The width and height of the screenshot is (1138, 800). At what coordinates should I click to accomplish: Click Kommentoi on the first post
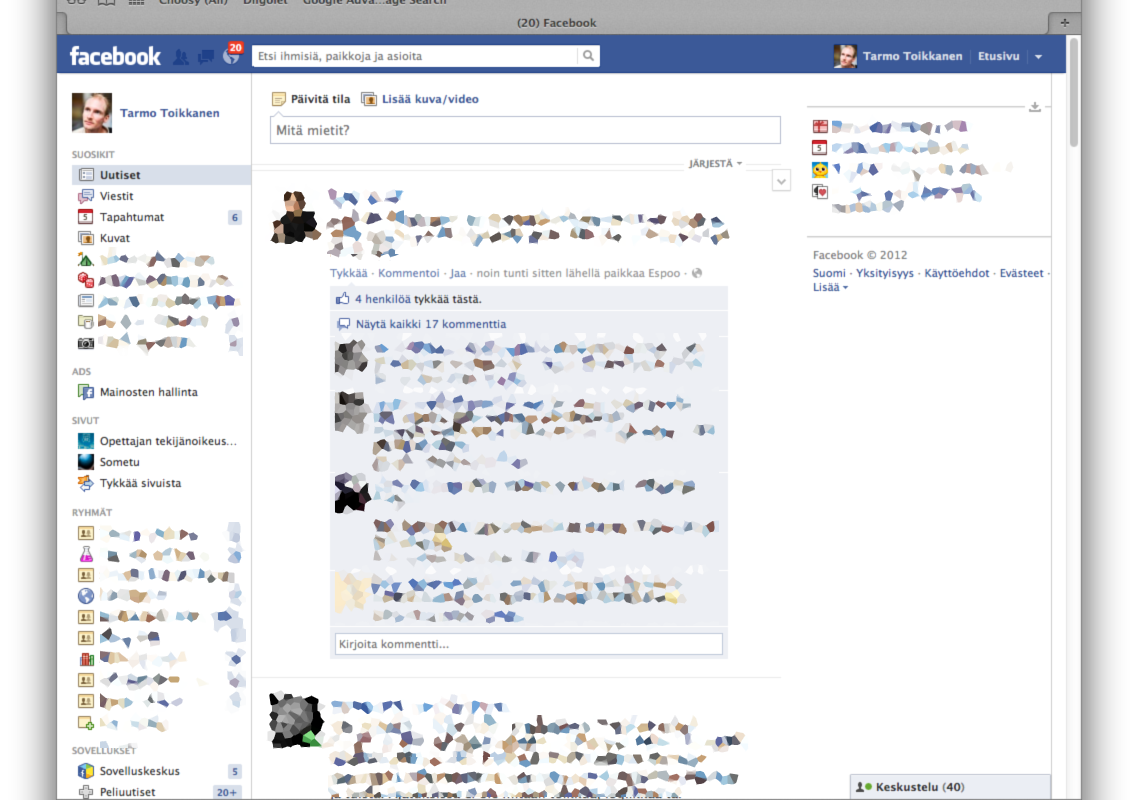(409, 273)
